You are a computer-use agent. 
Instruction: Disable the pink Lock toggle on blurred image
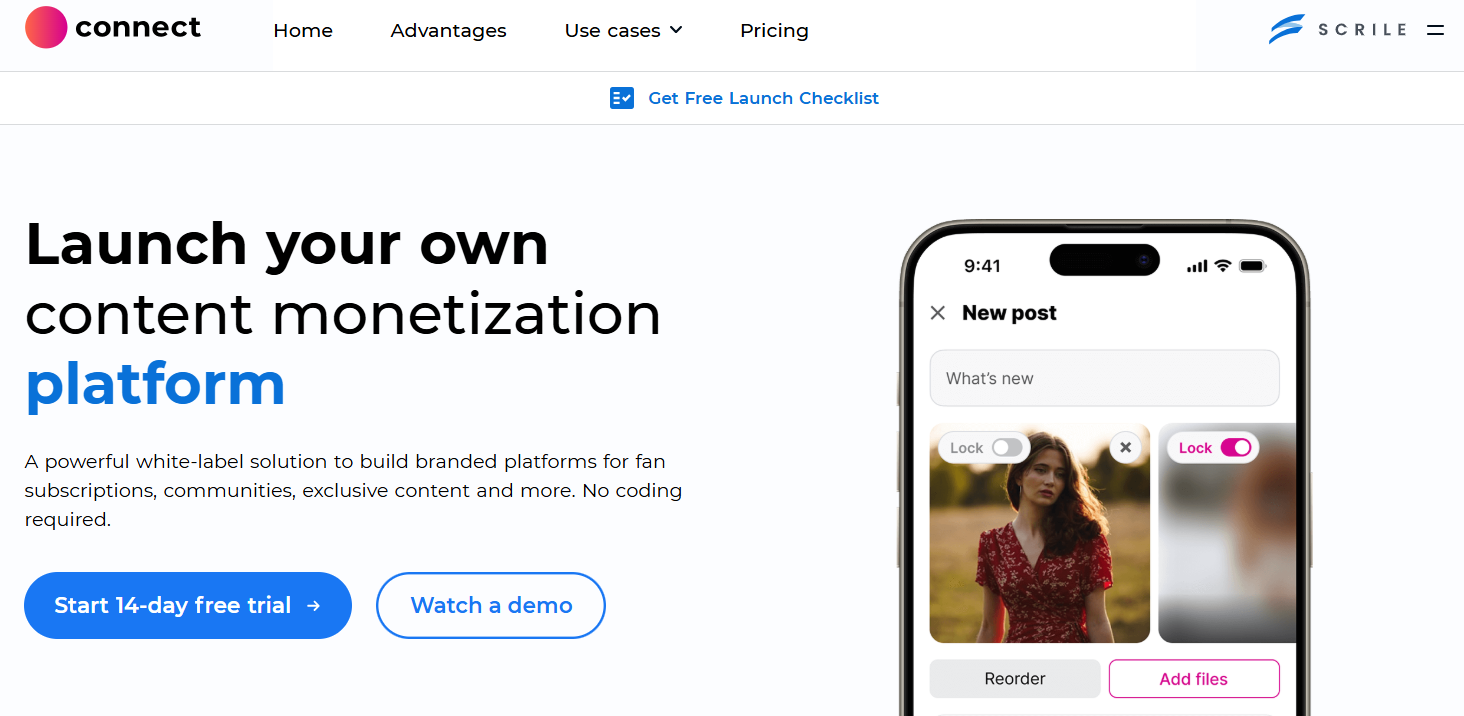(1236, 448)
